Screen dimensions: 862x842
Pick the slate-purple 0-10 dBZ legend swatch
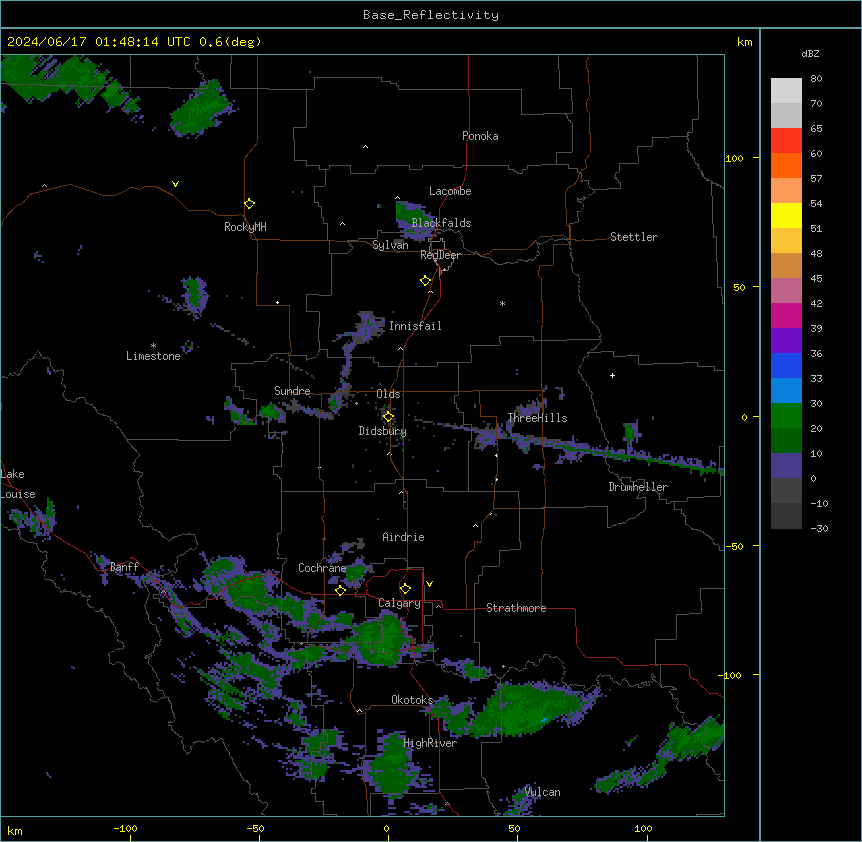pyautogui.click(x=786, y=466)
